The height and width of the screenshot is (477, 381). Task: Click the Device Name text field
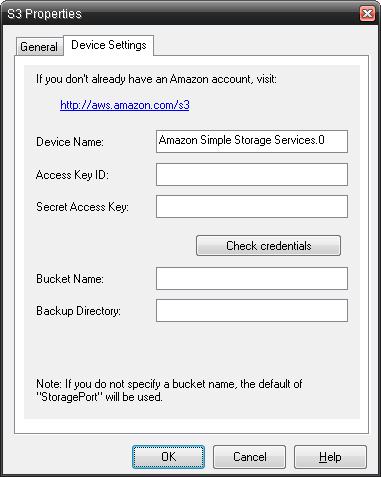[252, 141]
